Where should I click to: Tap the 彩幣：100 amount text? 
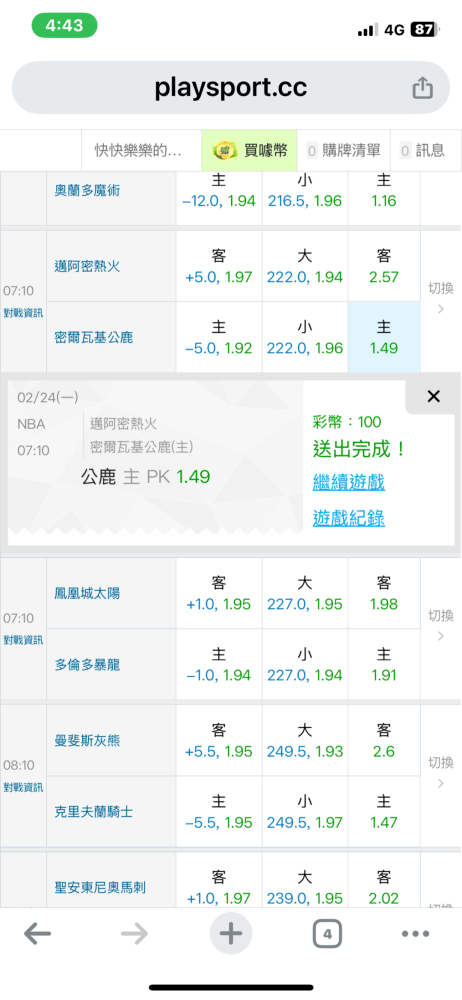(x=347, y=422)
